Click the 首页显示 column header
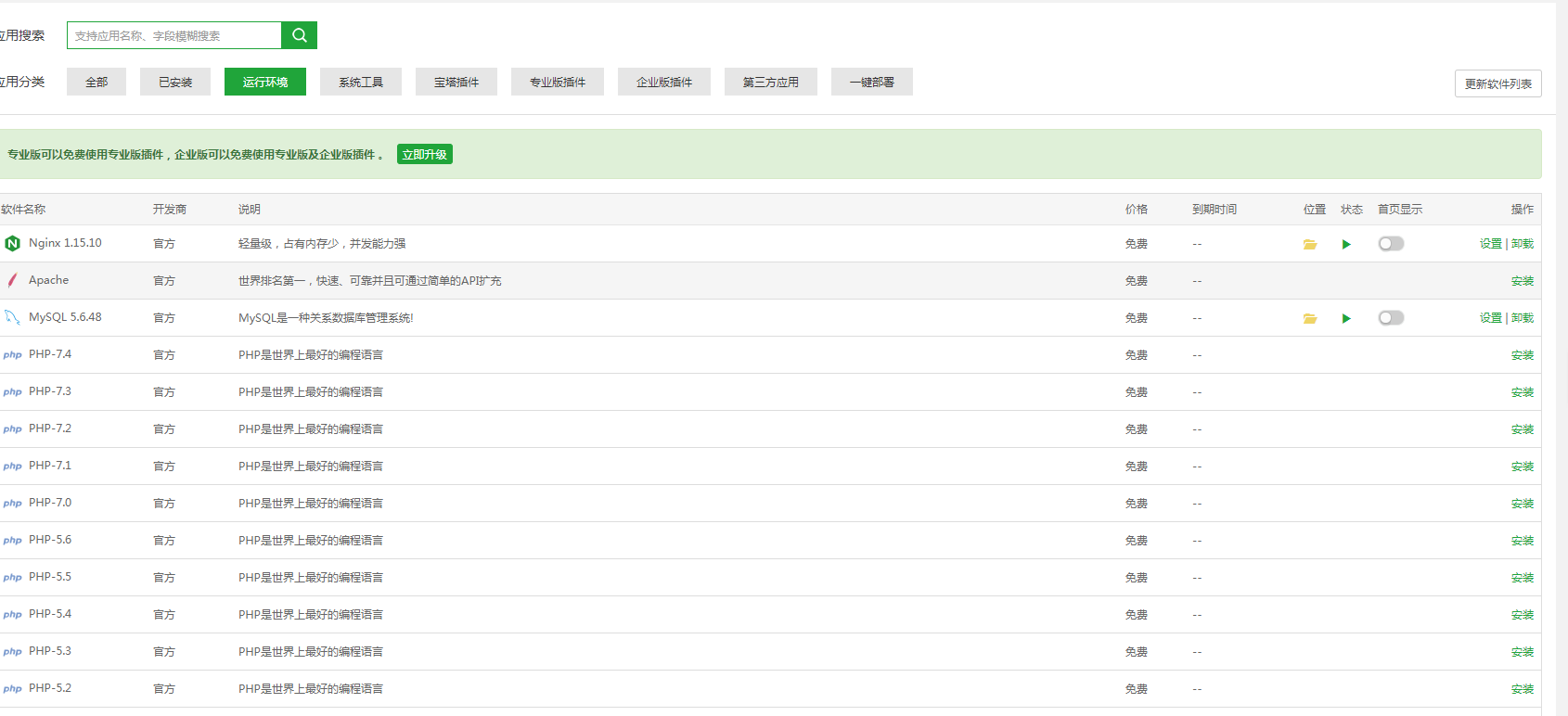Screen dimensions: 1568x716 1400,209
